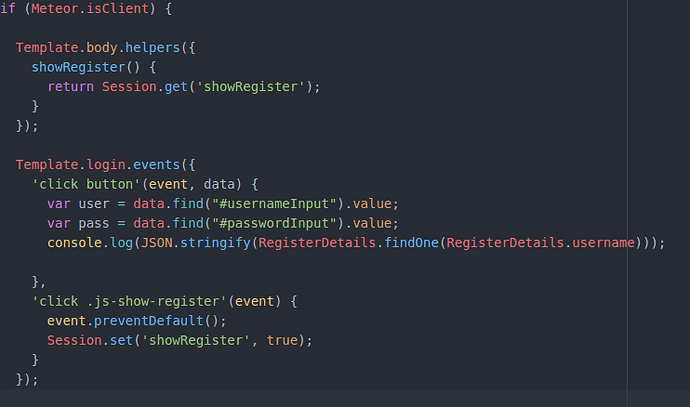Click the '#usernameInput' string

tap(274, 204)
